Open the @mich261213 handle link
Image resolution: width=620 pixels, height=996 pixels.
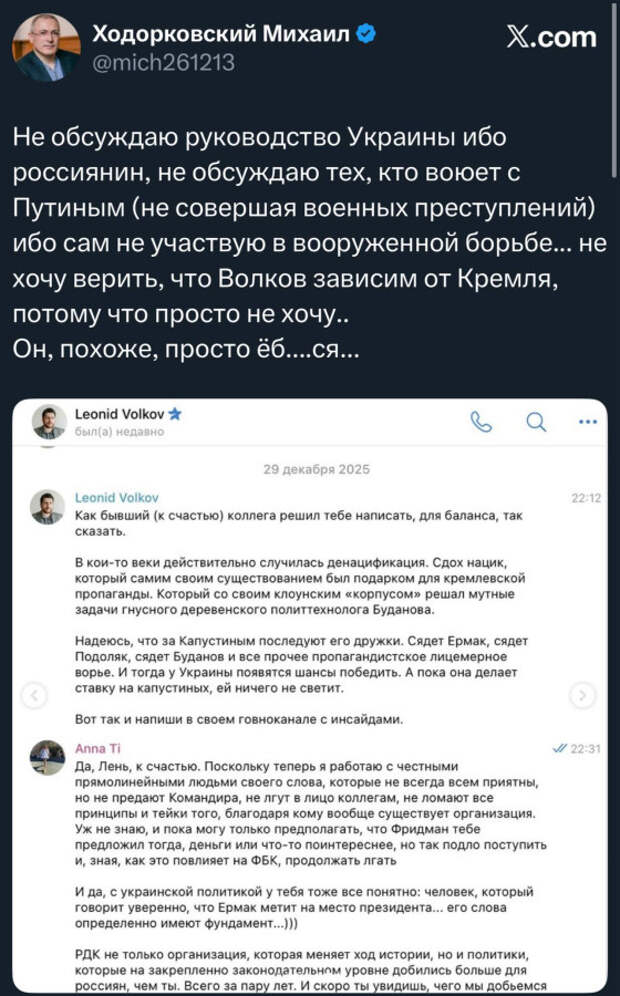click(x=163, y=63)
